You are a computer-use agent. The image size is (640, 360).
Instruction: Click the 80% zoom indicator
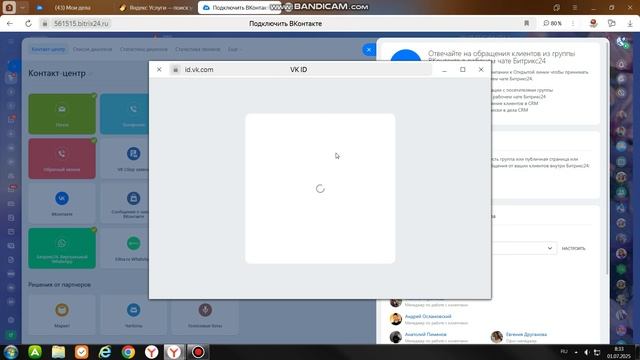pyautogui.click(x=552, y=24)
